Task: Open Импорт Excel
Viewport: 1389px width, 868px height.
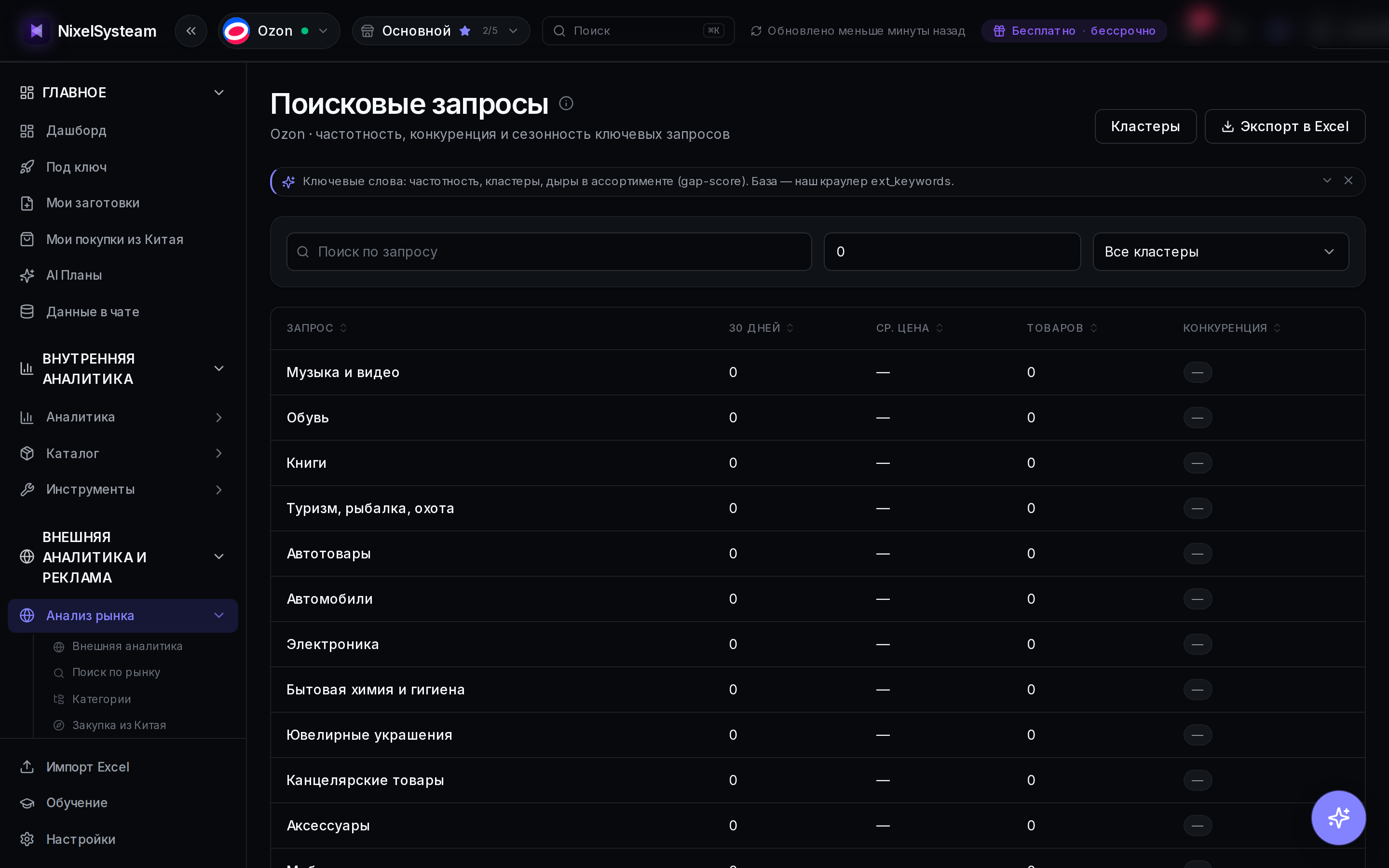Action: pyautogui.click(x=122, y=767)
